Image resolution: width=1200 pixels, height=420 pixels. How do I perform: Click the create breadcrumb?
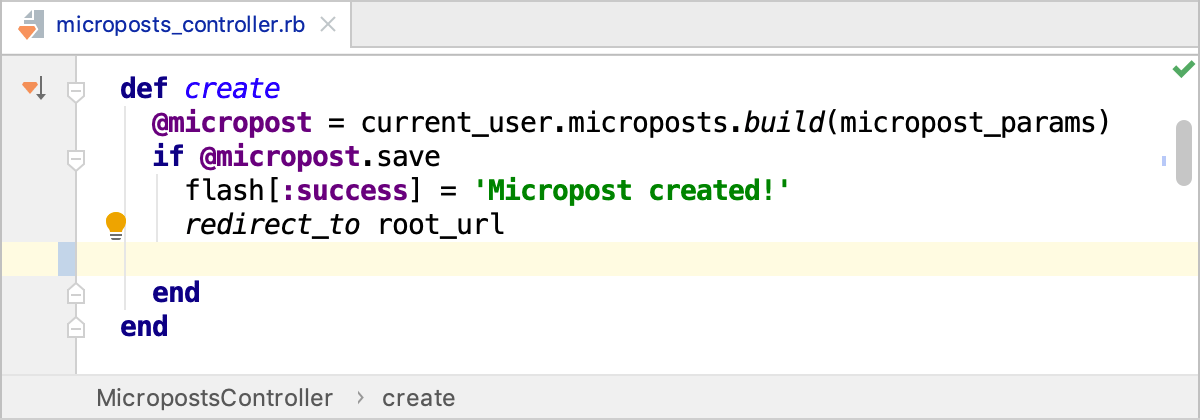pos(418,398)
